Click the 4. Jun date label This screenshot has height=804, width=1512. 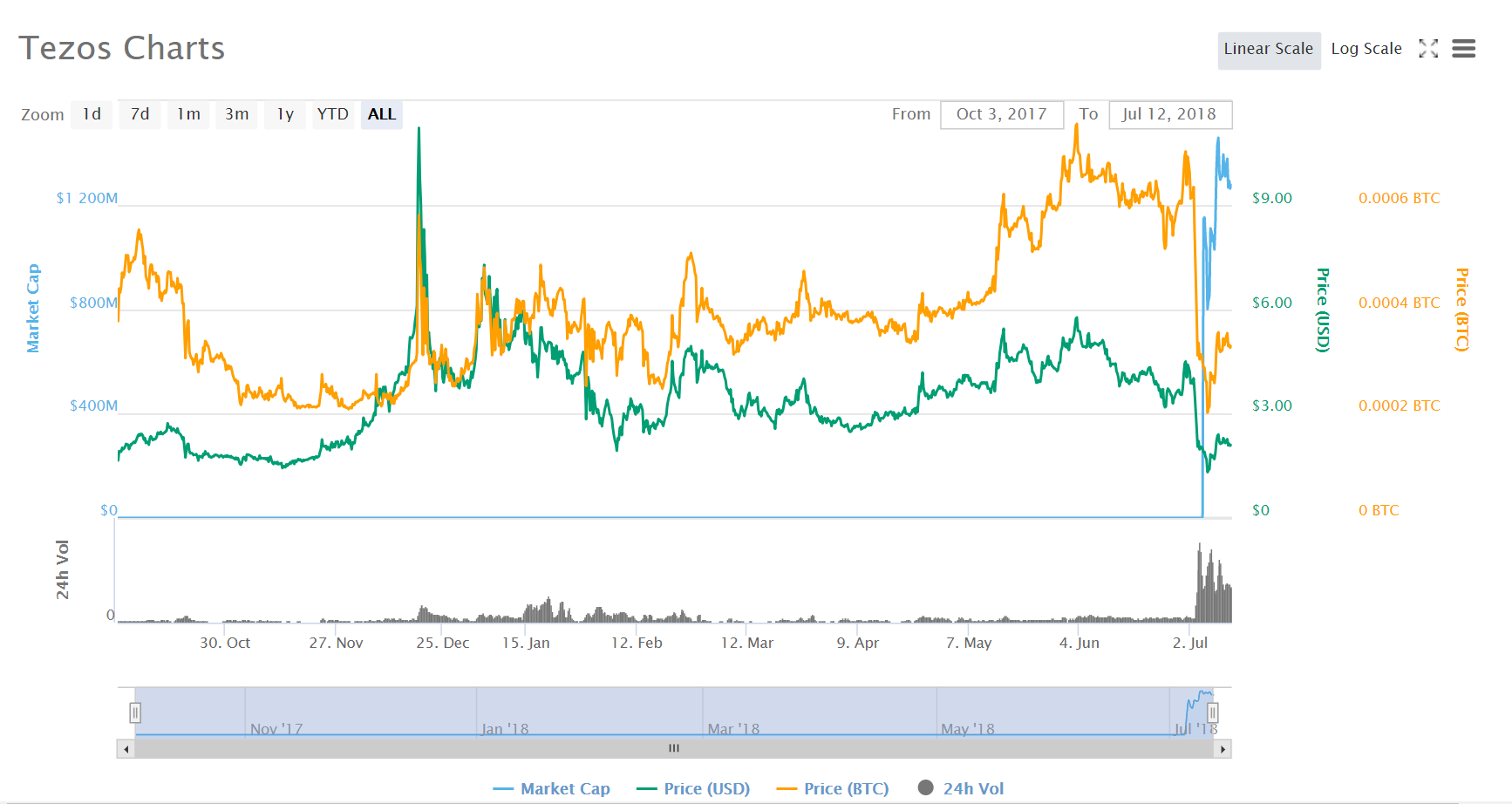pyautogui.click(x=1080, y=643)
